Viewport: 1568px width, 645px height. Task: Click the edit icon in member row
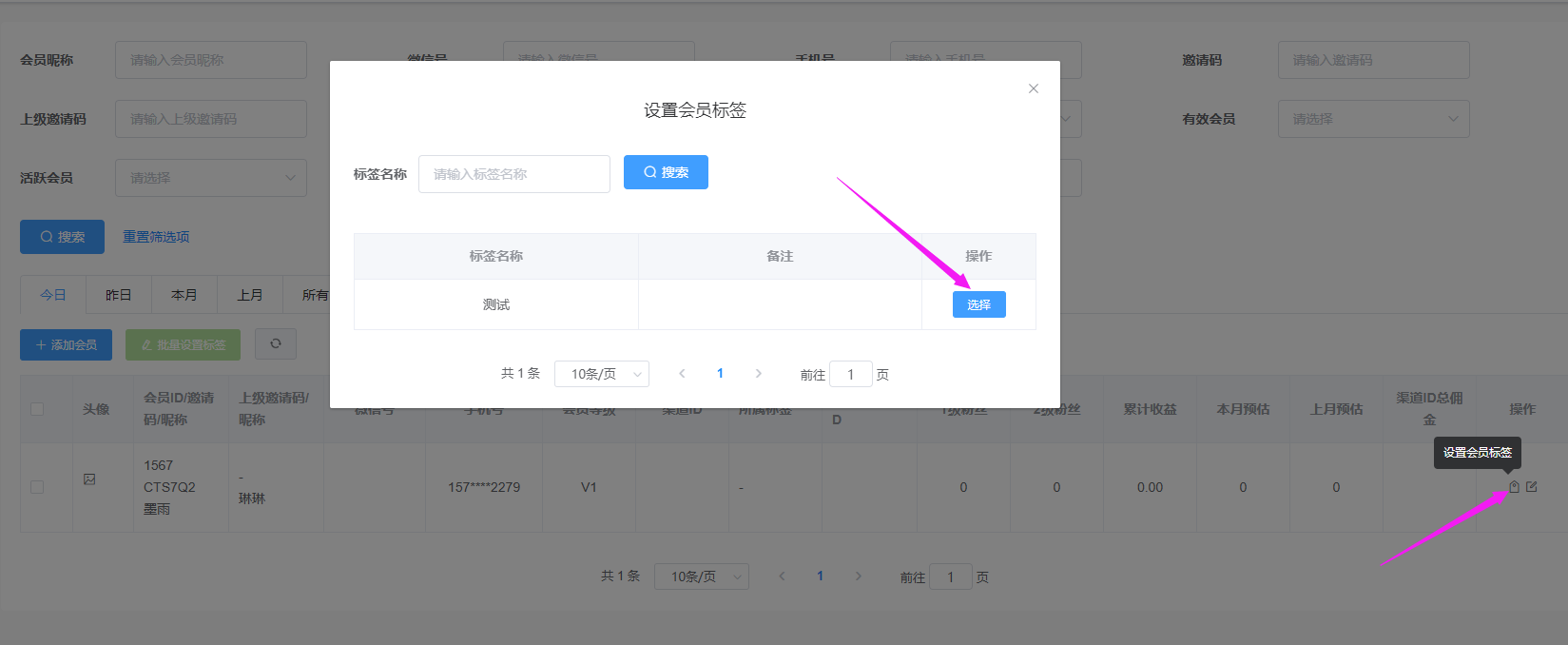(1532, 487)
